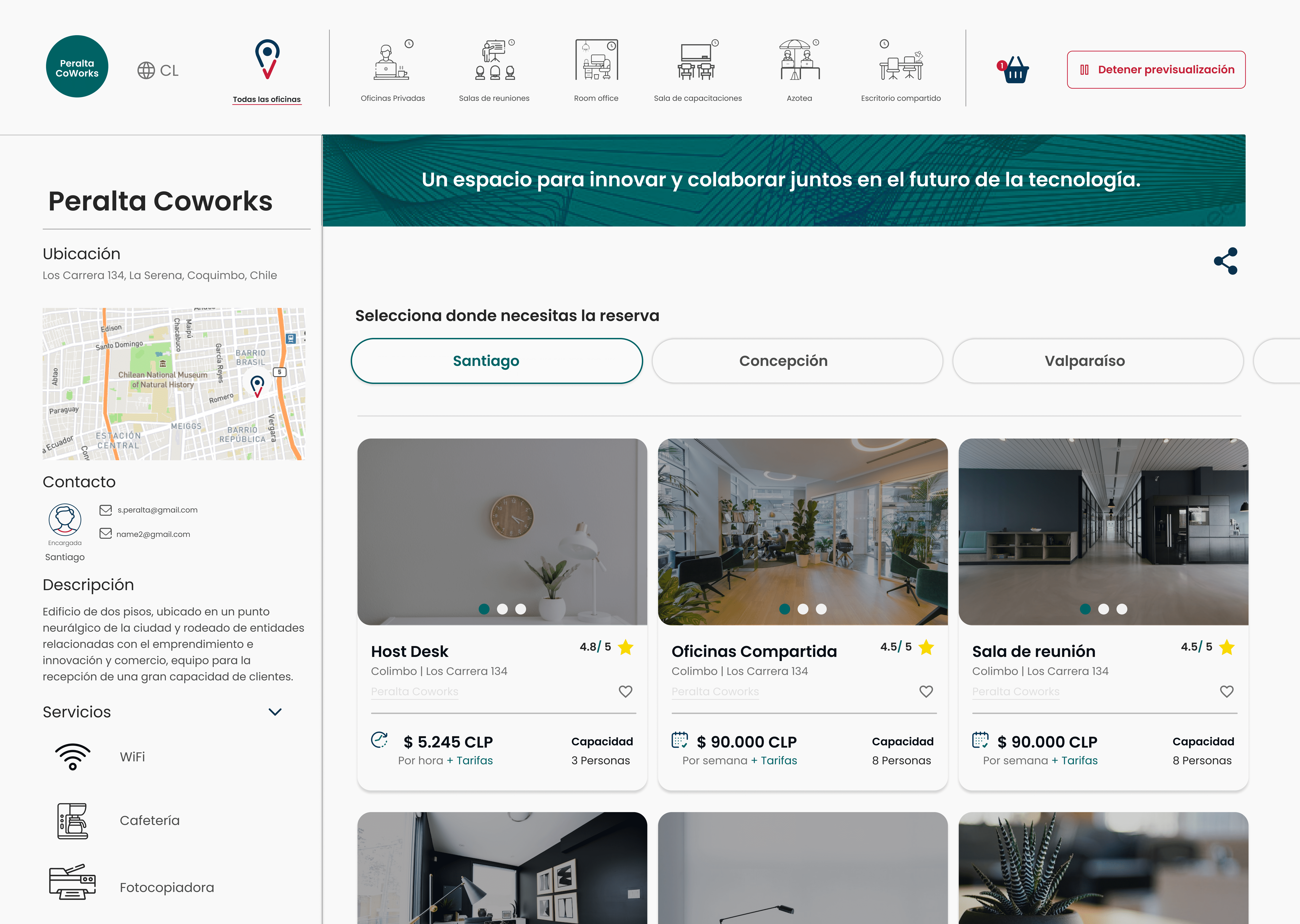Click Oficinas Compartida rating star
The height and width of the screenshot is (924, 1300).
coord(926,647)
